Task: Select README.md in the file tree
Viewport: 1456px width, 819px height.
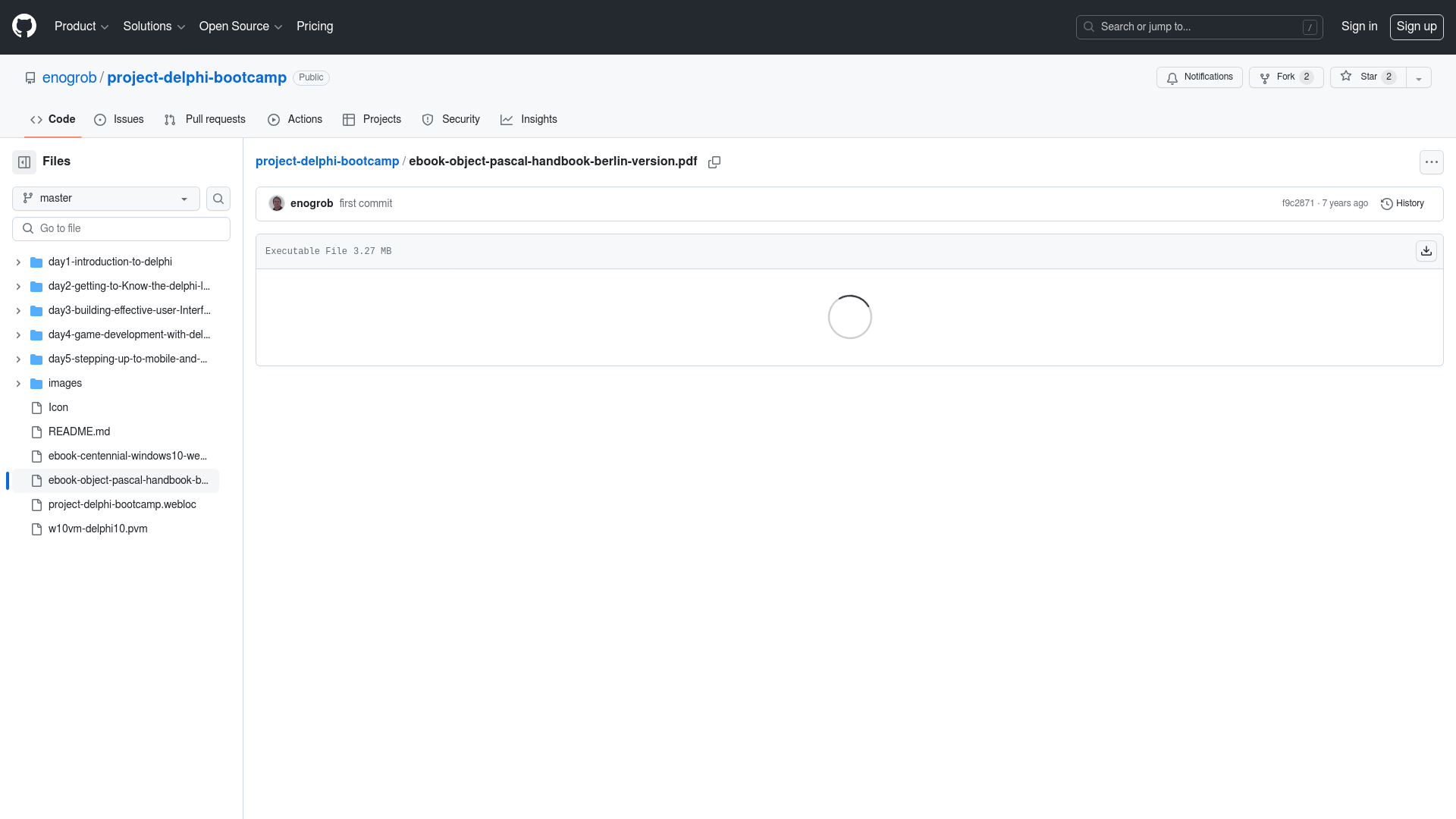Action: click(79, 431)
